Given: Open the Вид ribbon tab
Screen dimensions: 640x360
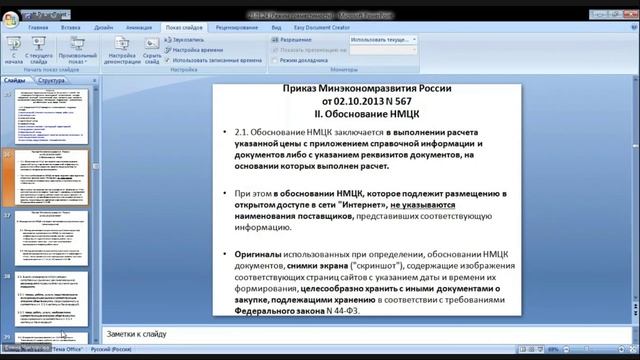Looking at the screenshot, I should point(276,28).
